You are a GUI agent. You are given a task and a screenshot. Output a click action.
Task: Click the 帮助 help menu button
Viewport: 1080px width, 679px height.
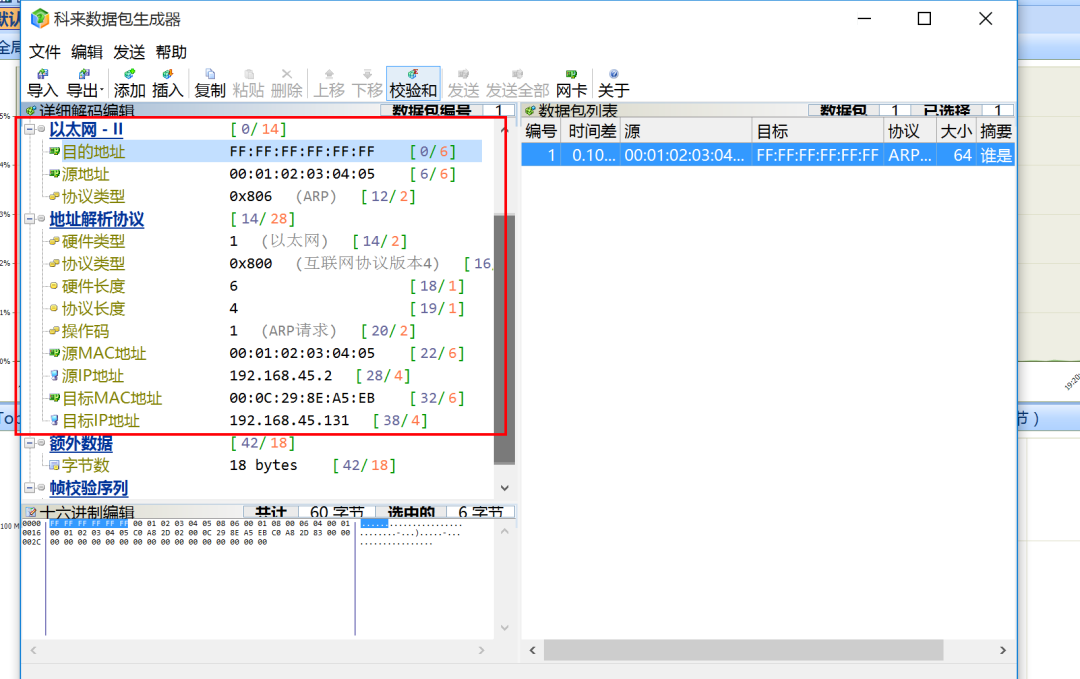point(170,51)
